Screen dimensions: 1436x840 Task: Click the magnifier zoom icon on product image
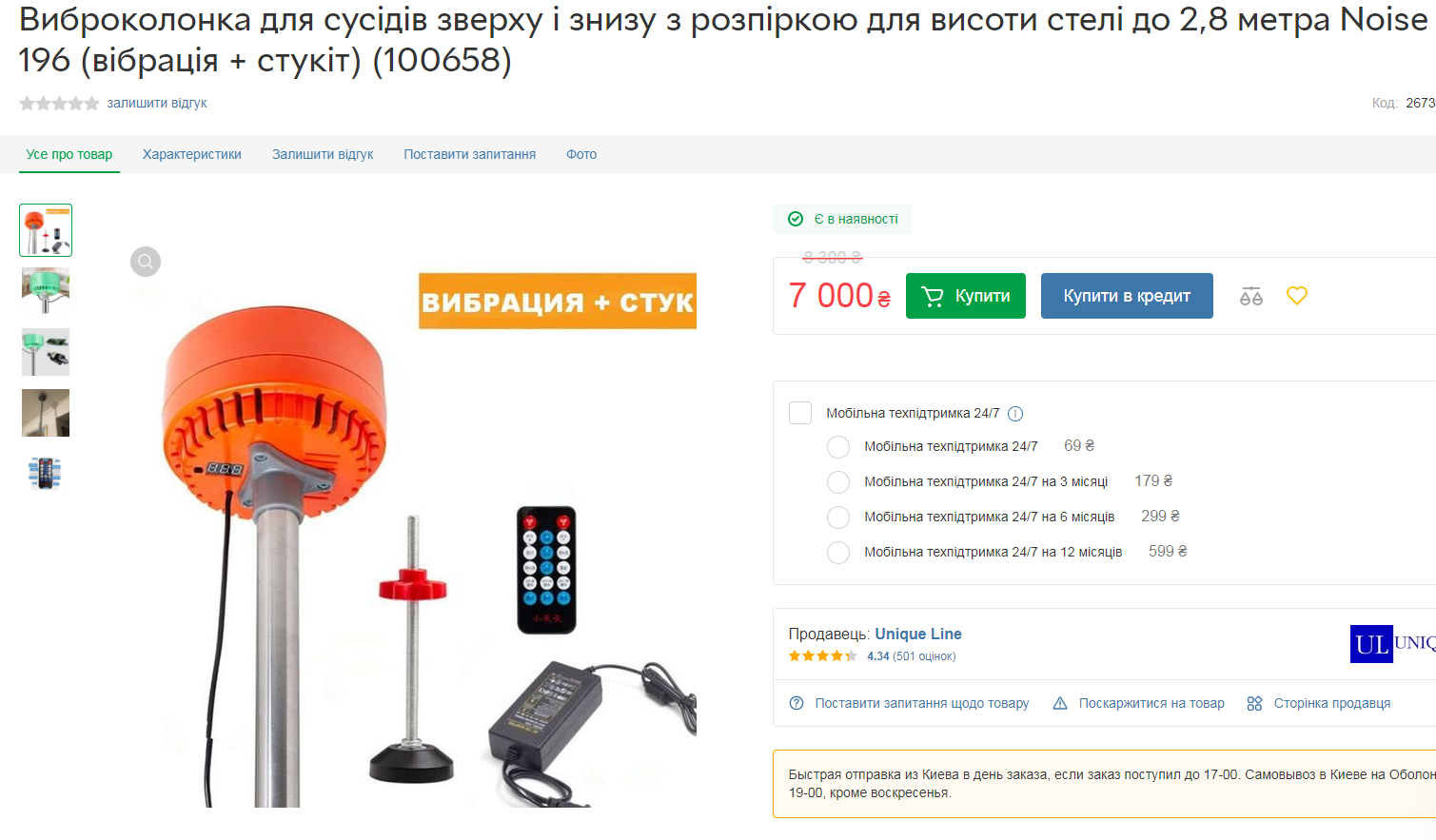pos(146,262)
